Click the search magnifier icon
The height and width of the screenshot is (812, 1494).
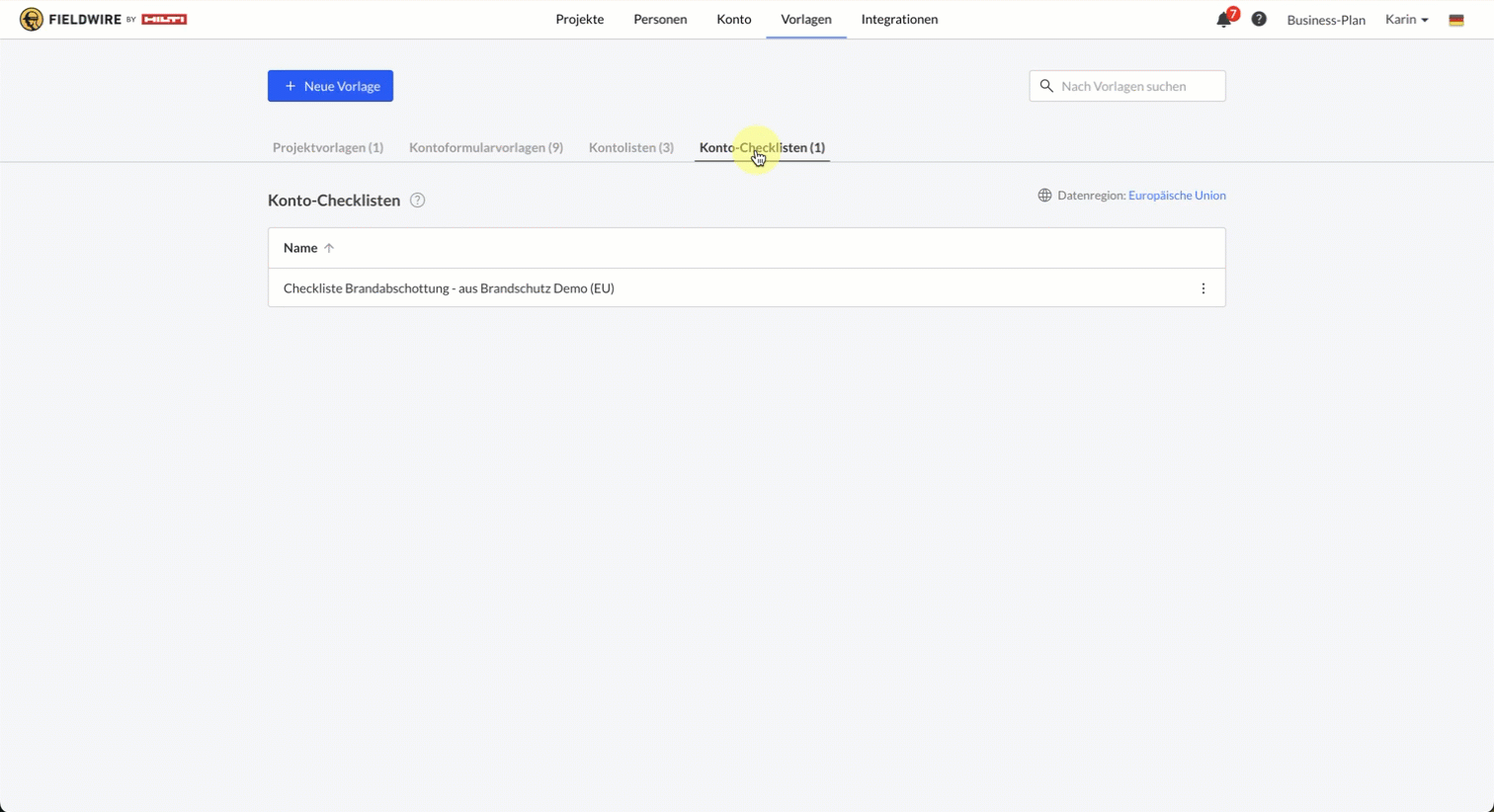pos(1046,86)
